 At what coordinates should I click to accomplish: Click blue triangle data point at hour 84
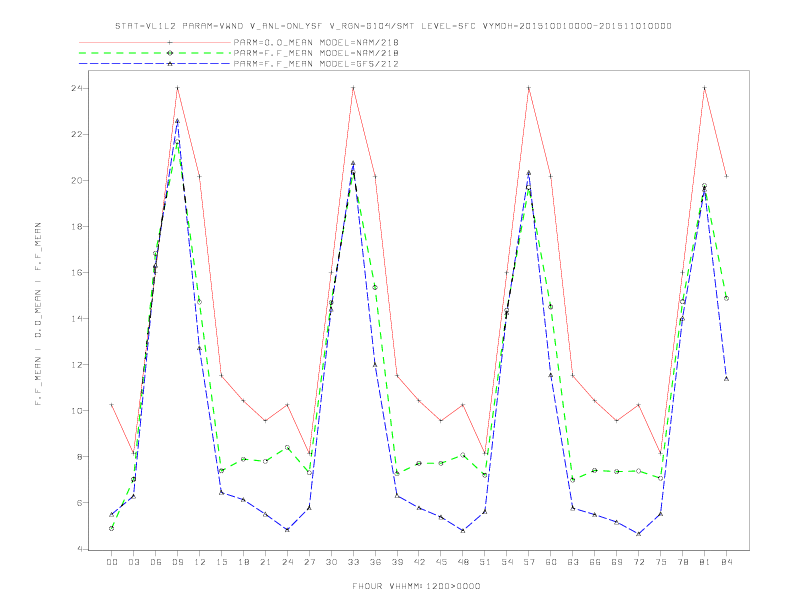coord(726,378)
